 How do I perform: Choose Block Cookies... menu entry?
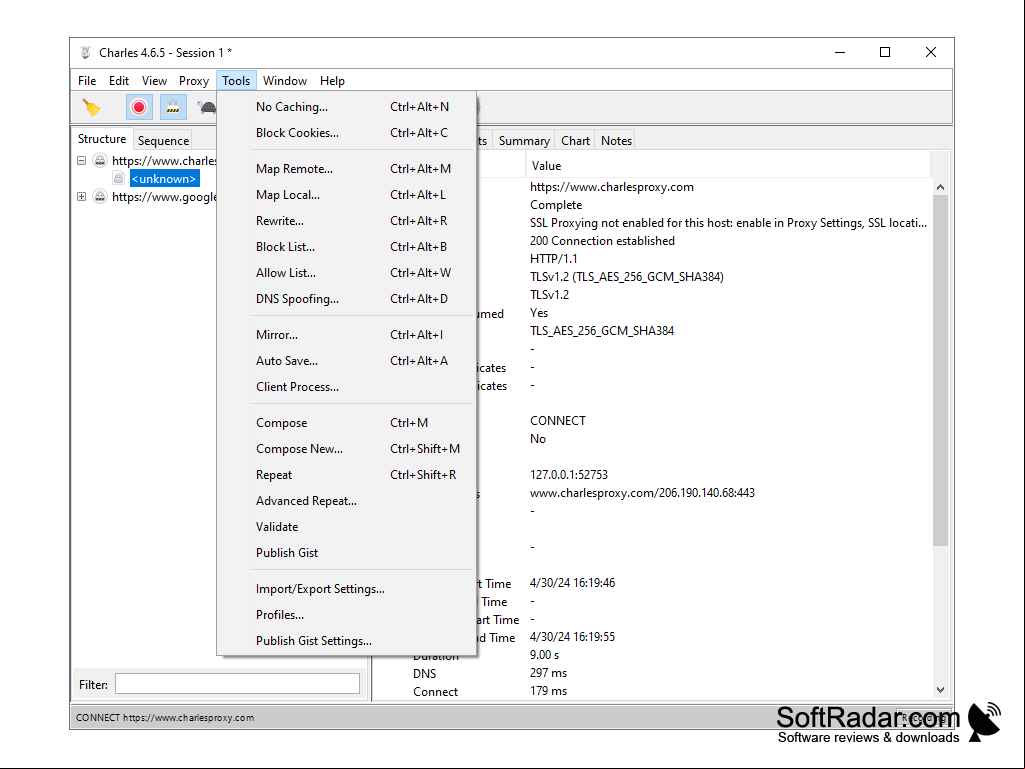click(x=346, y=133)
